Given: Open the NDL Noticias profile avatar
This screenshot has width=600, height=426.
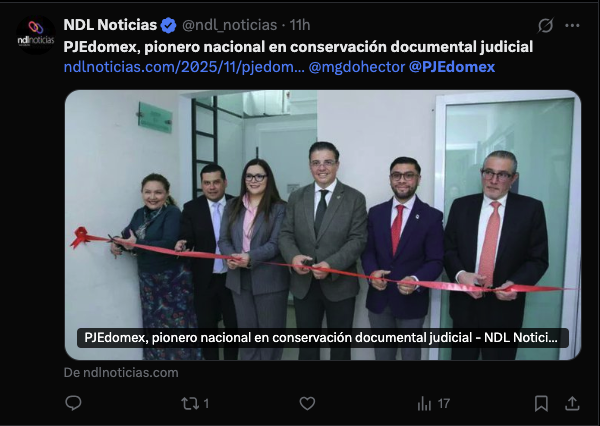Looking at the screenshot, I should tap(36, 35).
